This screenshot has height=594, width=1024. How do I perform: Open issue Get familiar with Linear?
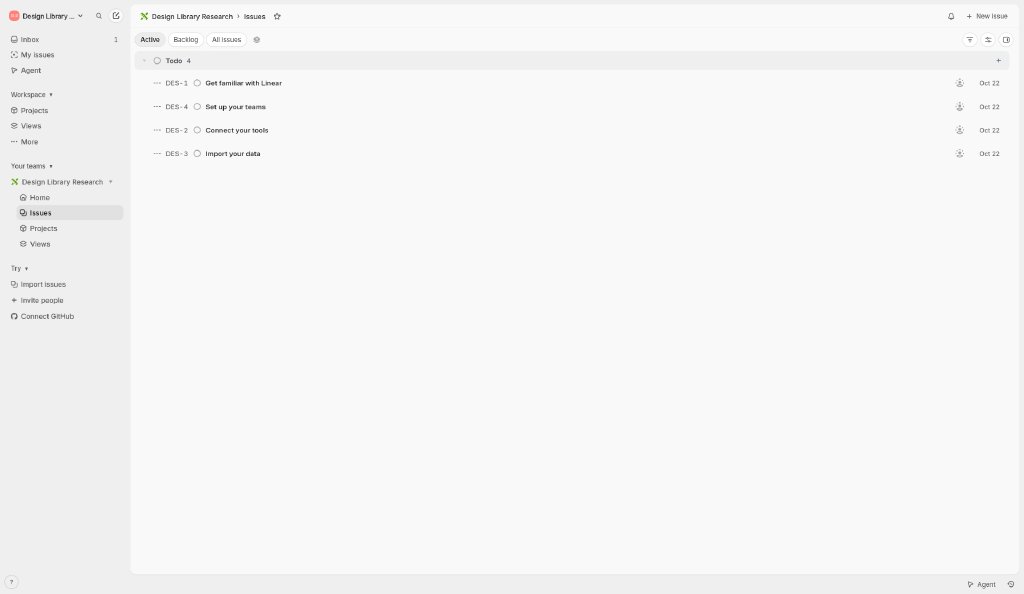(244, 84)
